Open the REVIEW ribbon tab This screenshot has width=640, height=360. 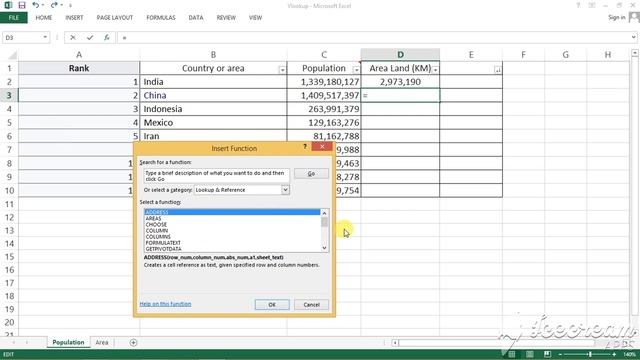[226, 18]
